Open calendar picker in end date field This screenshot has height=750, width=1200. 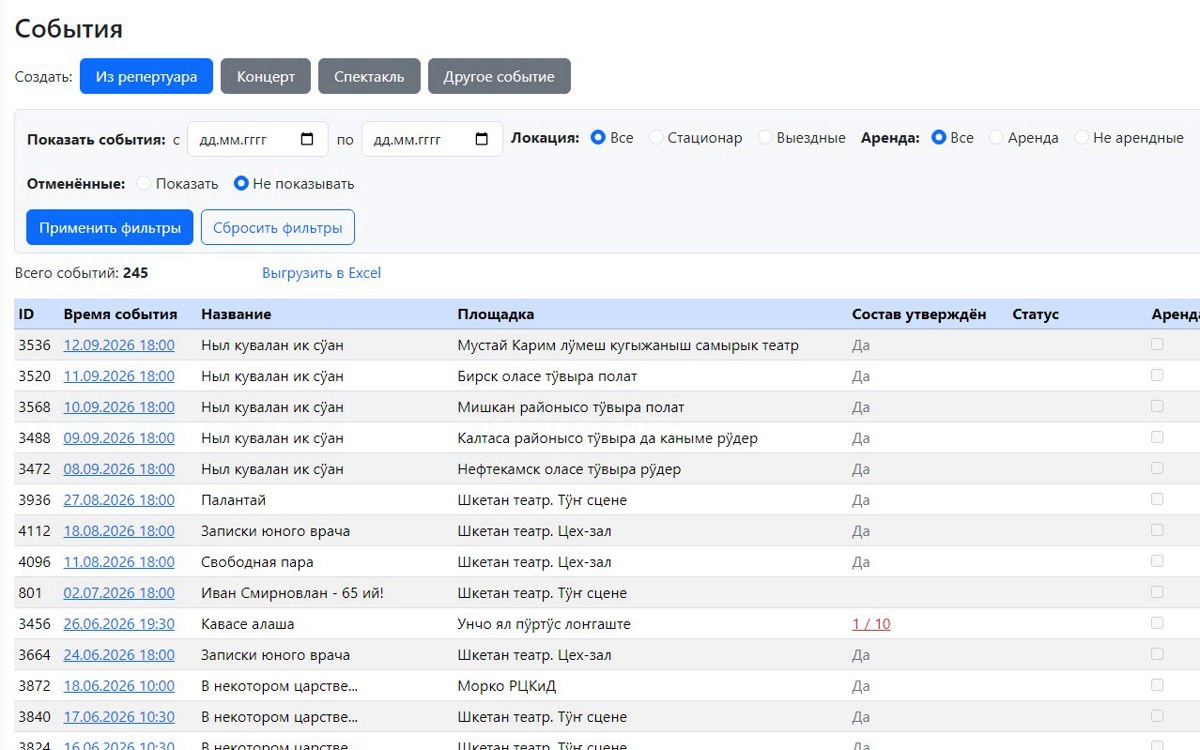pos(482,139)
